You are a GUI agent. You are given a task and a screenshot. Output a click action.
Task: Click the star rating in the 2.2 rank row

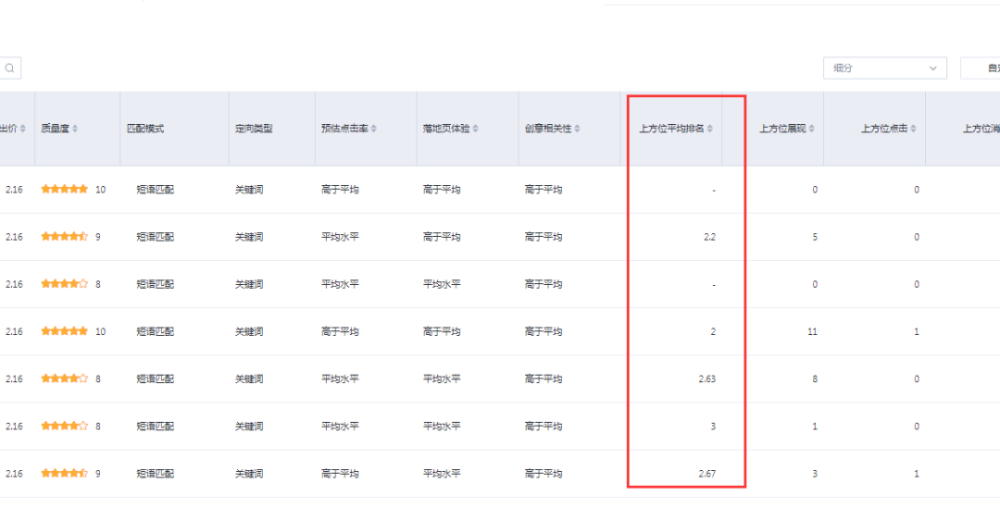[65, 237]
